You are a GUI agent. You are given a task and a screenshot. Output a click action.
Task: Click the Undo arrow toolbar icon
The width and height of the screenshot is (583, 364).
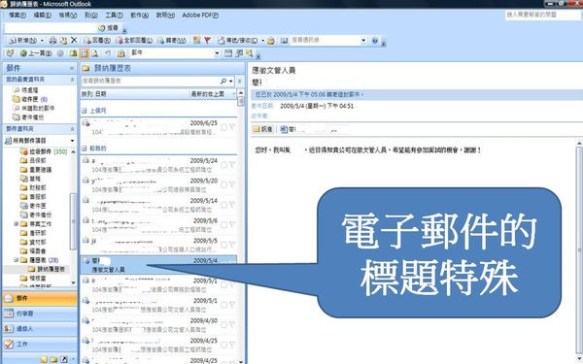(108, 54)
